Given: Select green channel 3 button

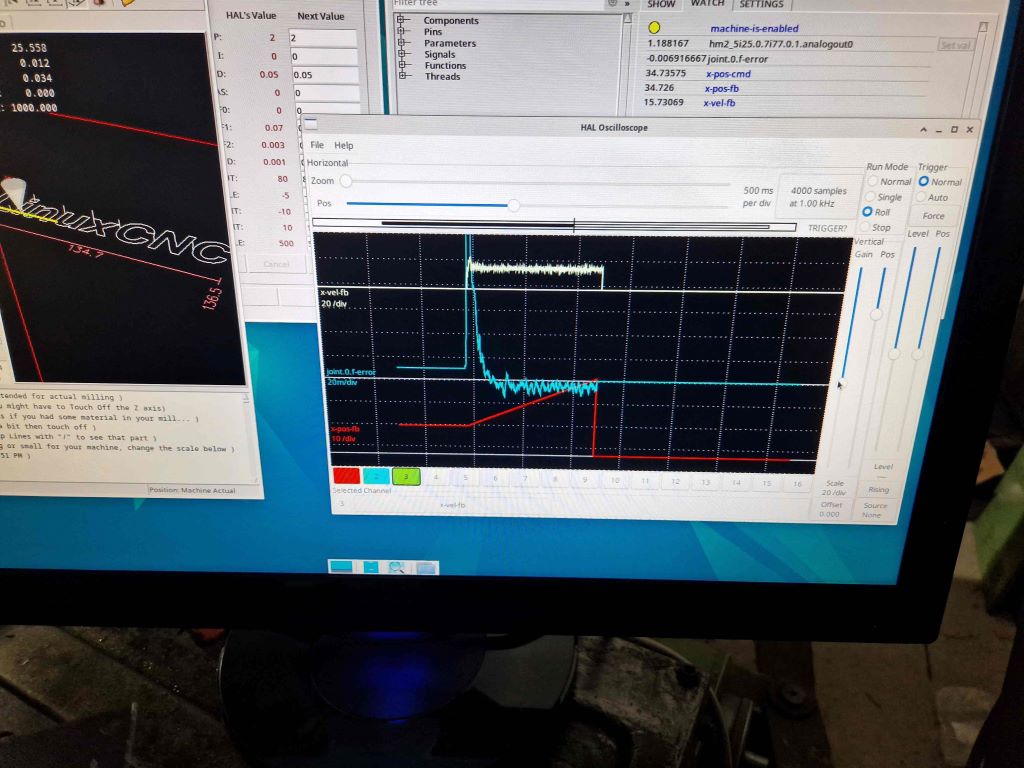Looking at the screenshot, I should (406, 477).
